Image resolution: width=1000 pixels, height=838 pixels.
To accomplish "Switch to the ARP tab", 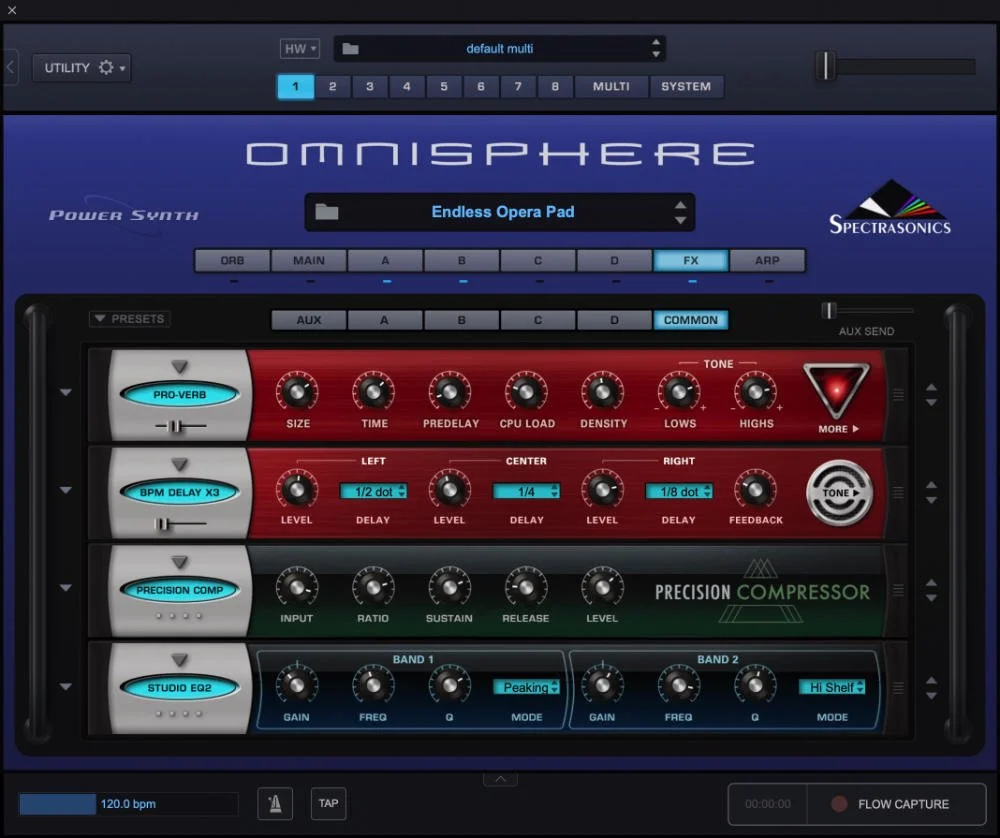I will click(x=767, y=260).
